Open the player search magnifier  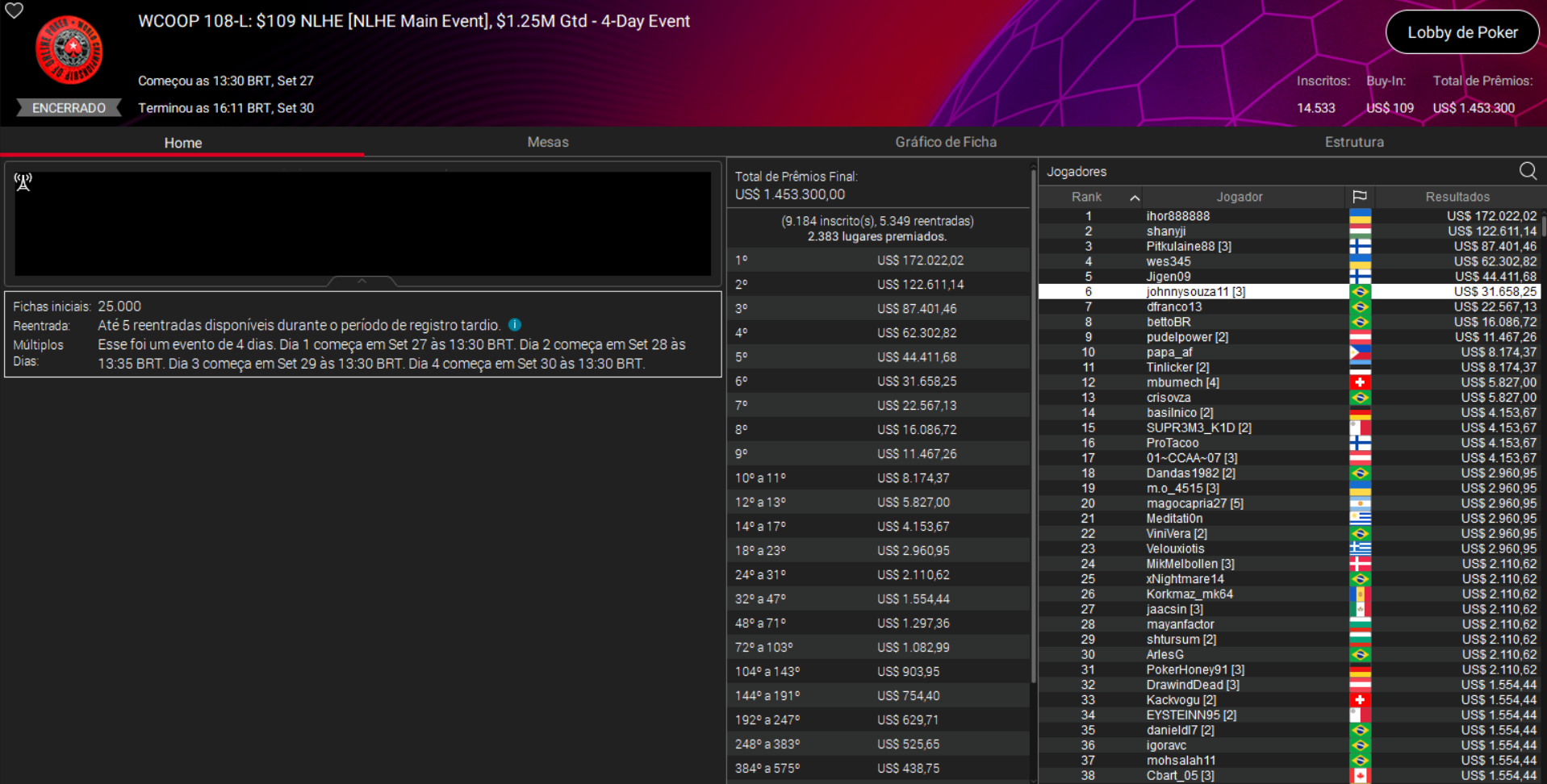point(1528,171)
